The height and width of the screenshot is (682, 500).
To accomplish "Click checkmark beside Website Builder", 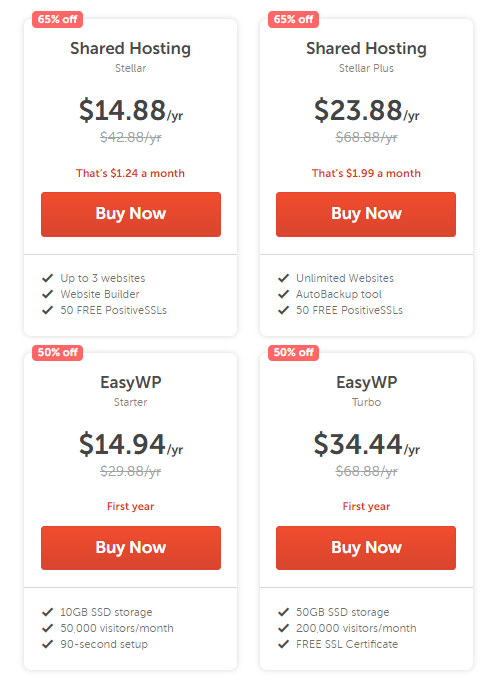I will coord(47,294).
